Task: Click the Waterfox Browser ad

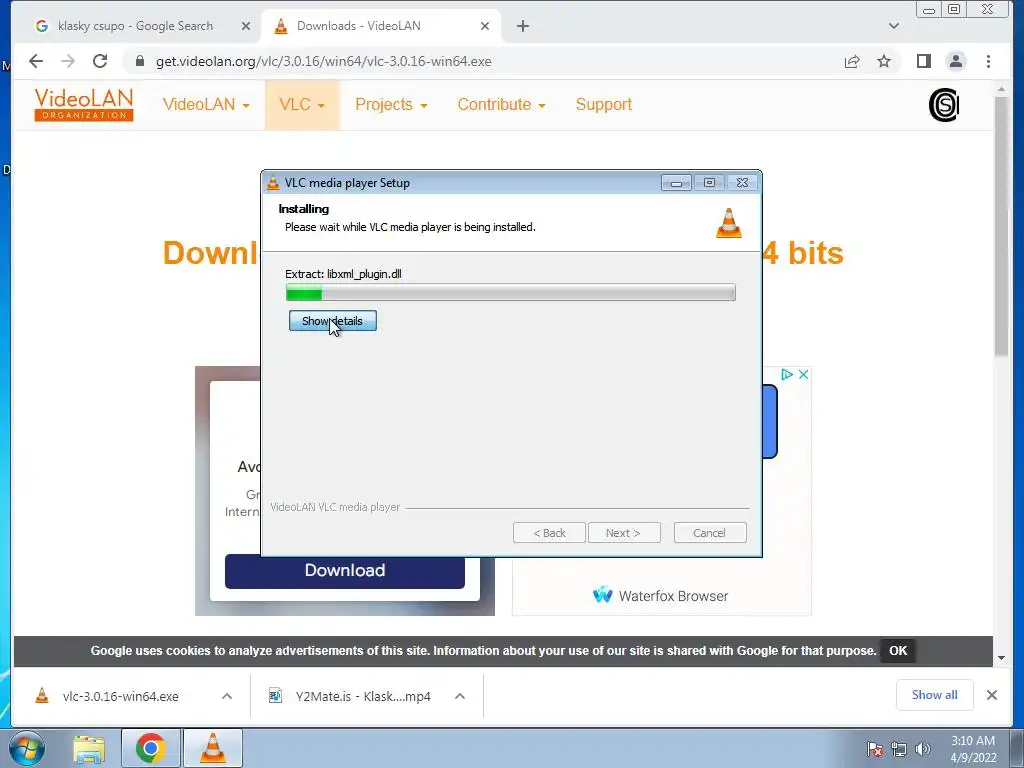Action: click(x=661, y=596)
